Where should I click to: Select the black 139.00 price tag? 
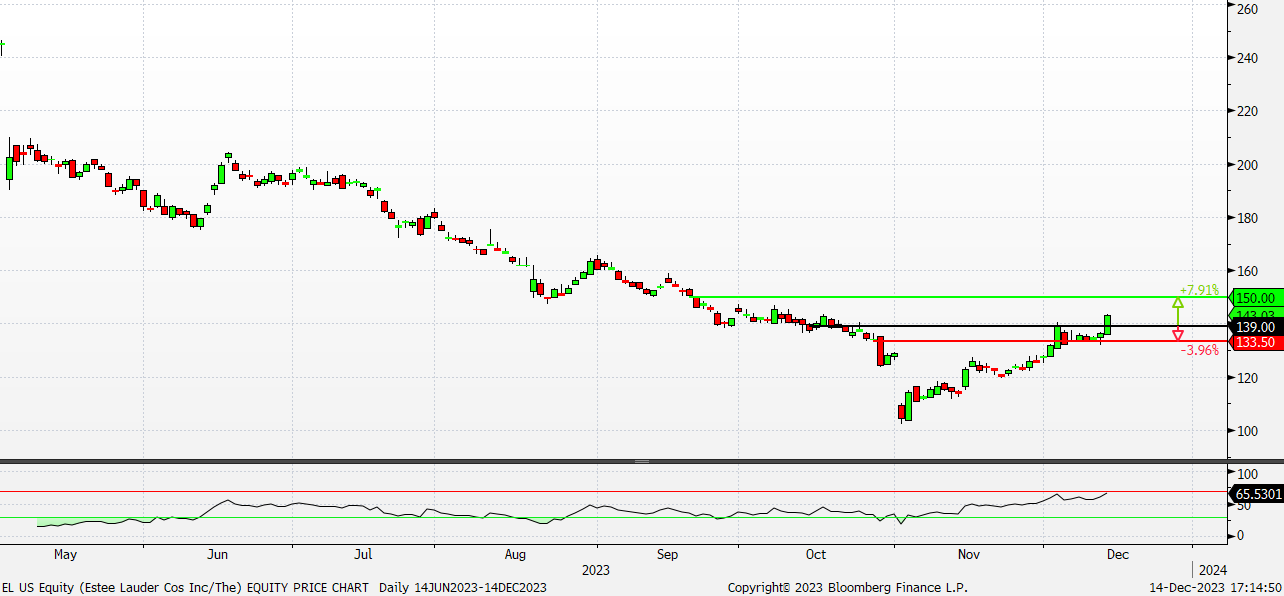[x=1255, y=327]
